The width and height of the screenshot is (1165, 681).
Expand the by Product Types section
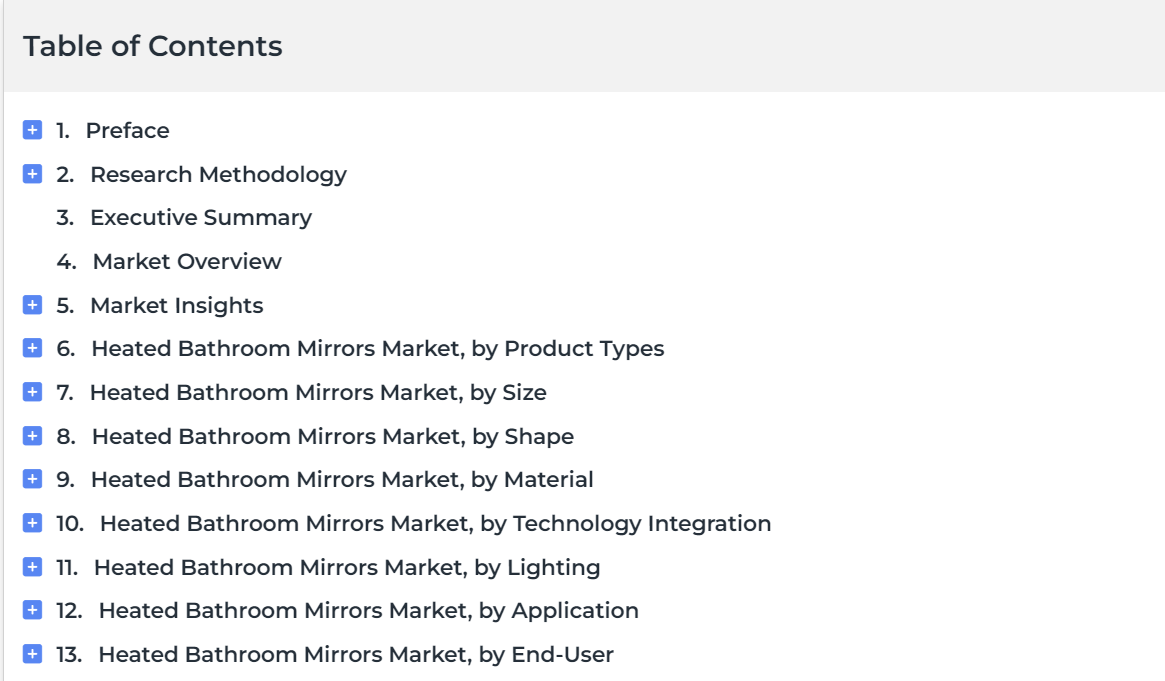32,348
